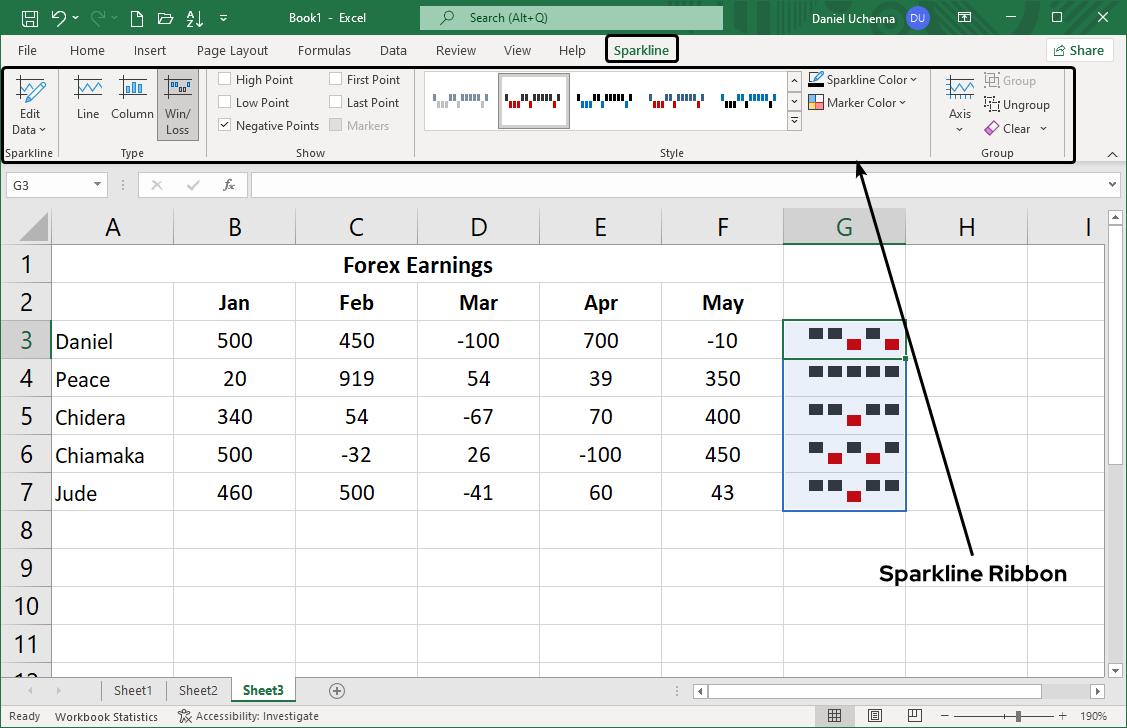Enable the Last Point checkbox
1127x728 pixels.
pyautogui.click(x=335, y=101)
